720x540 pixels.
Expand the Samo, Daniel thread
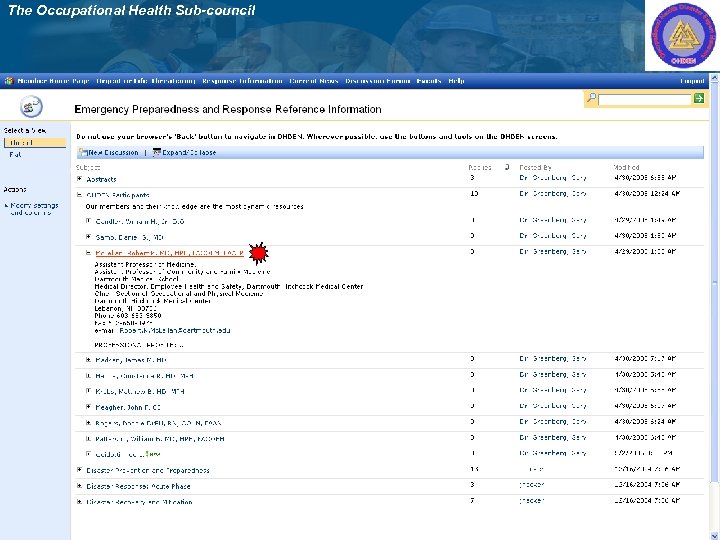(x=89, y=236)
